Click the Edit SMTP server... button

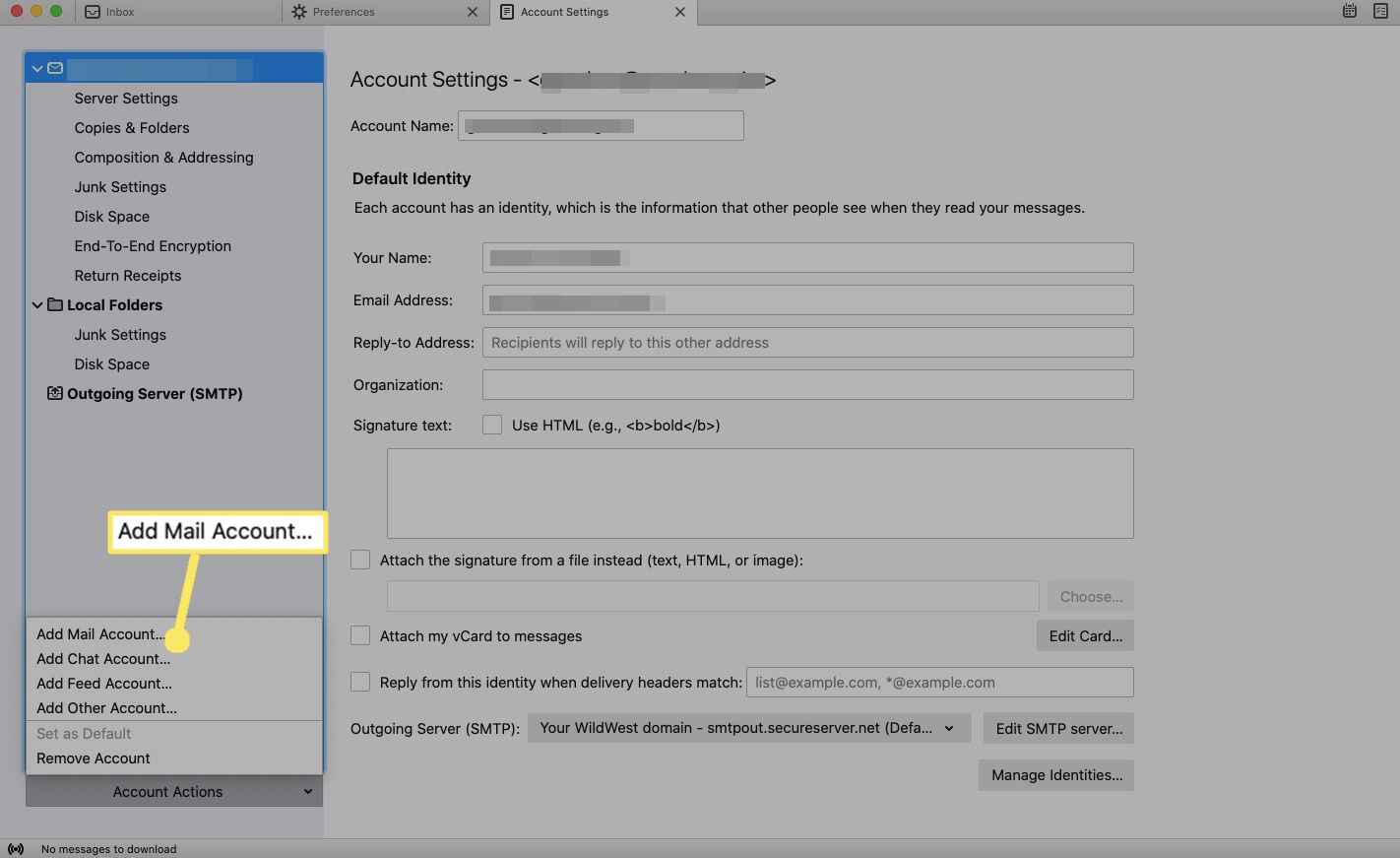tap(1058, 728)
